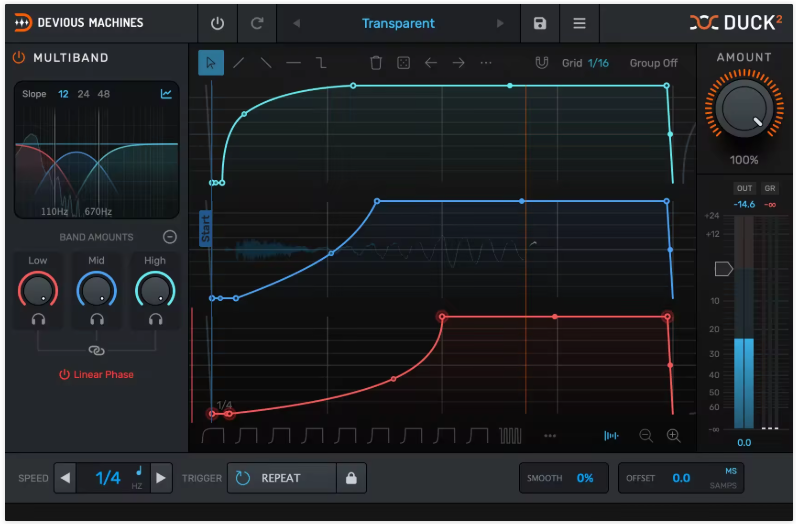The width and height of the screenshot is (796, 524).
Task: Select the 24 slope option
Action: coord(83,94)
